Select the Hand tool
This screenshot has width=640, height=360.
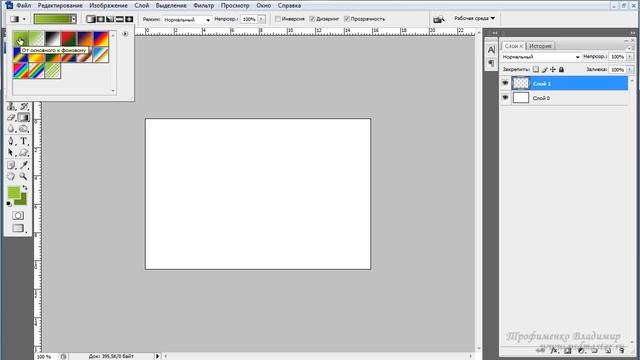tap(11, 176)
